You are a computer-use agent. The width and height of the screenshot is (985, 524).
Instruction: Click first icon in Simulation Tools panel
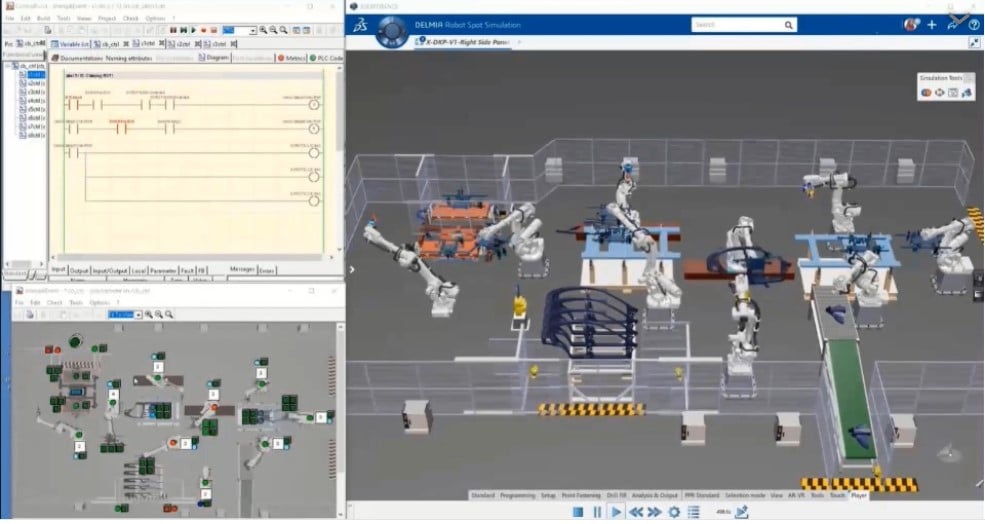coord(926,92)
